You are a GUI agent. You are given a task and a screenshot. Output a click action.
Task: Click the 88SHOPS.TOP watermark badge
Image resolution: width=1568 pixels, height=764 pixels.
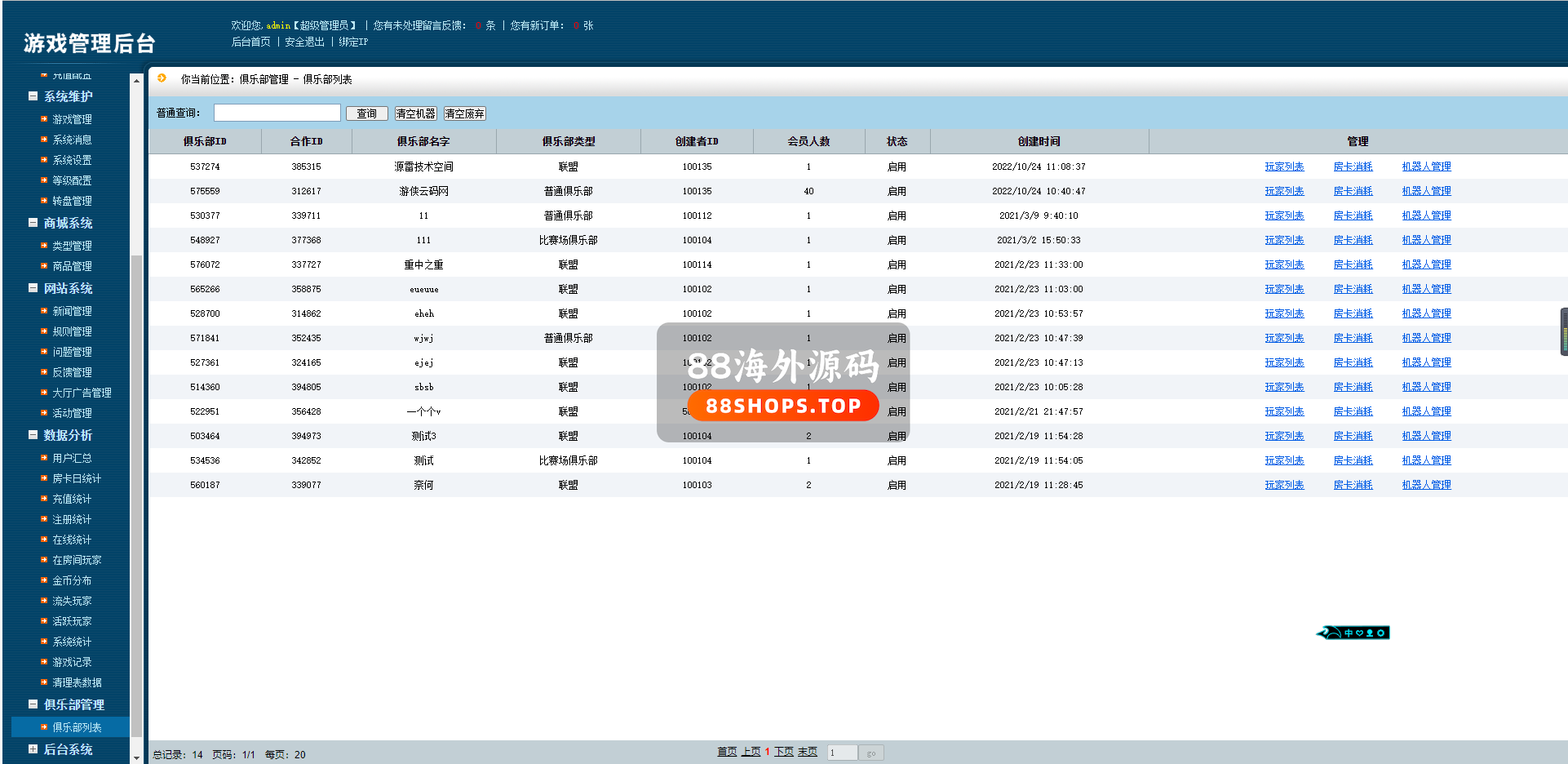click(x=782, y=406)
